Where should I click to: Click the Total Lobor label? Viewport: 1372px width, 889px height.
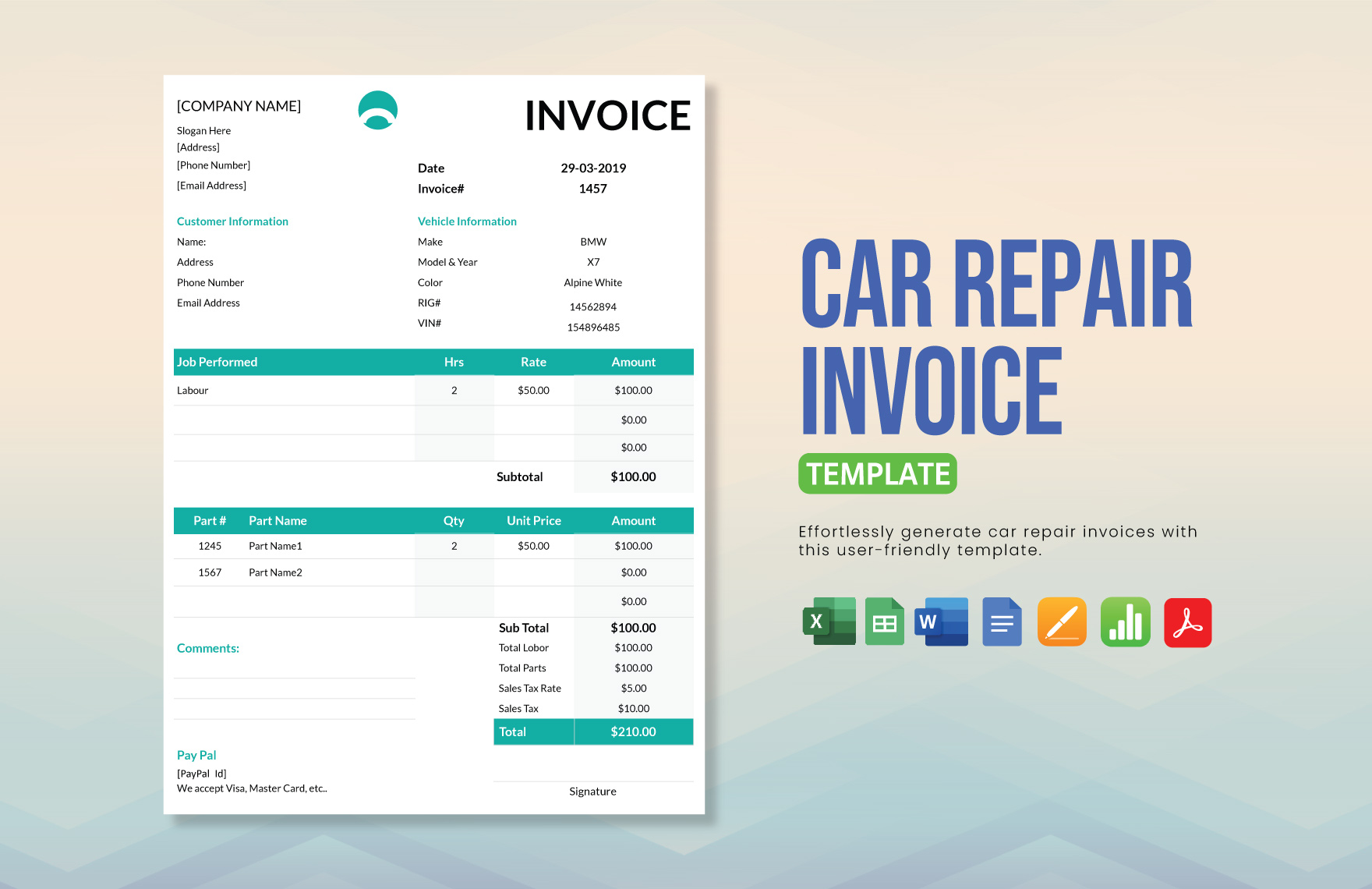point(524,648)
